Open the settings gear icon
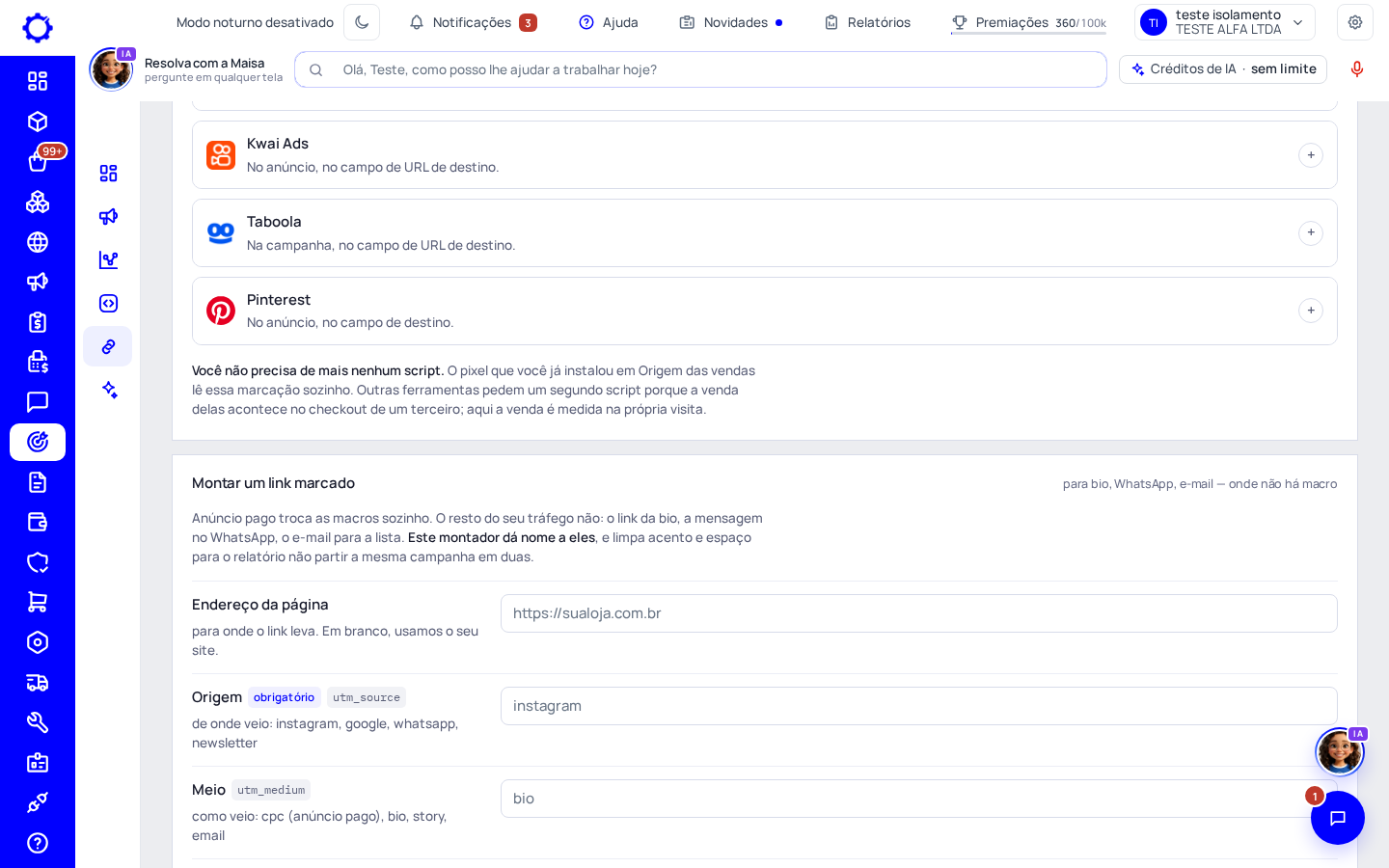1389x868 pixels. (1355, 22)
